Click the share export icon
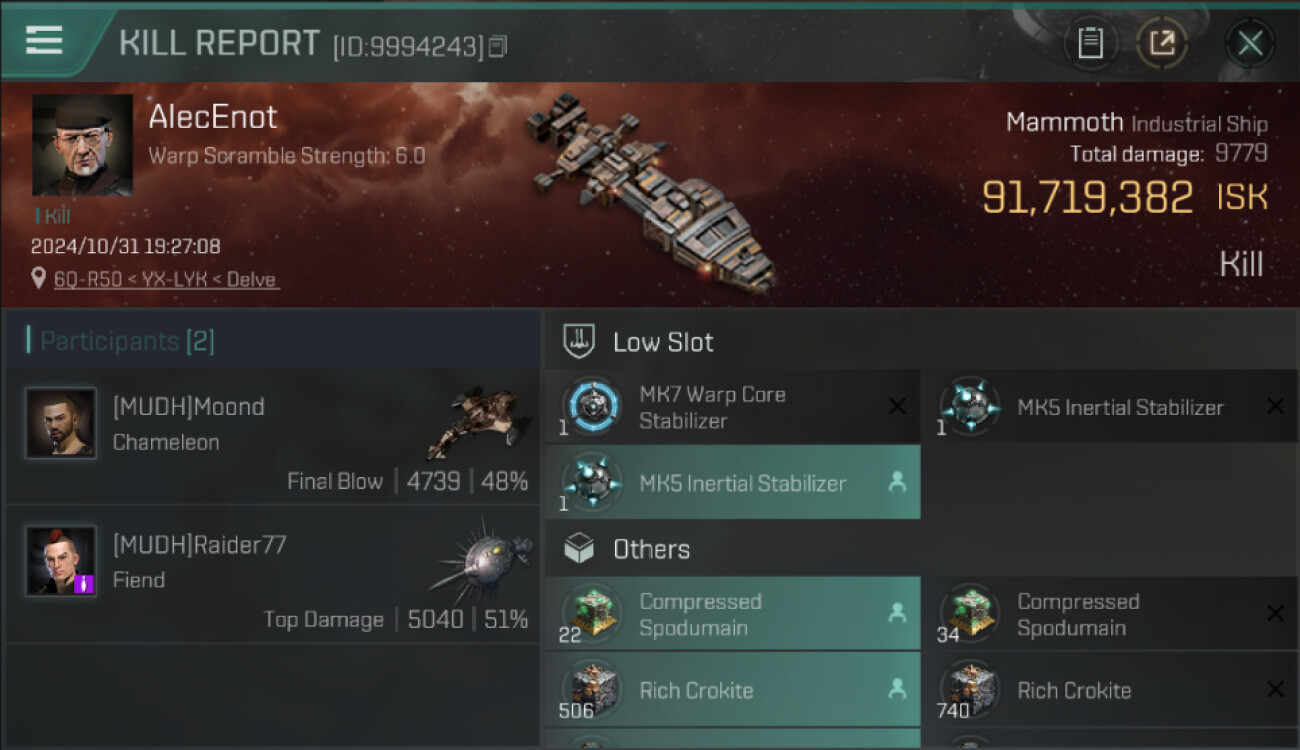1300x750 pixels. click(x=1162, y=43)
